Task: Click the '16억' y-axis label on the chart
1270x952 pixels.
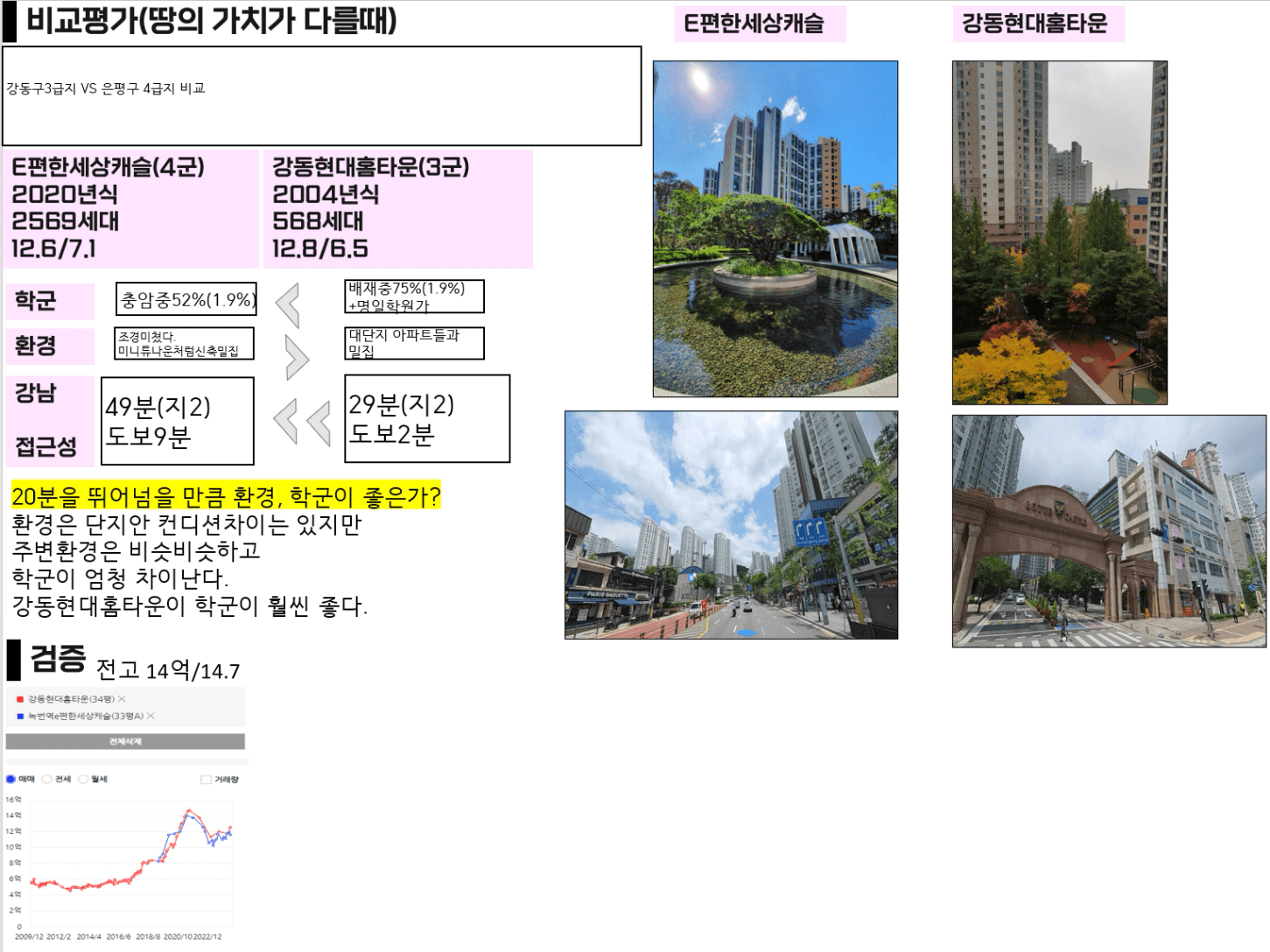Action: [13, 800]
